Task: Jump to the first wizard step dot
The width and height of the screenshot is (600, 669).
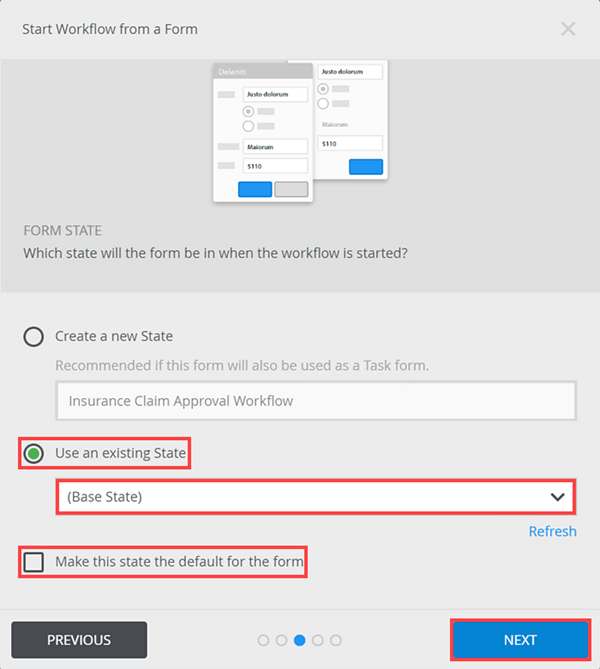Action: click(x=263, y=640)
